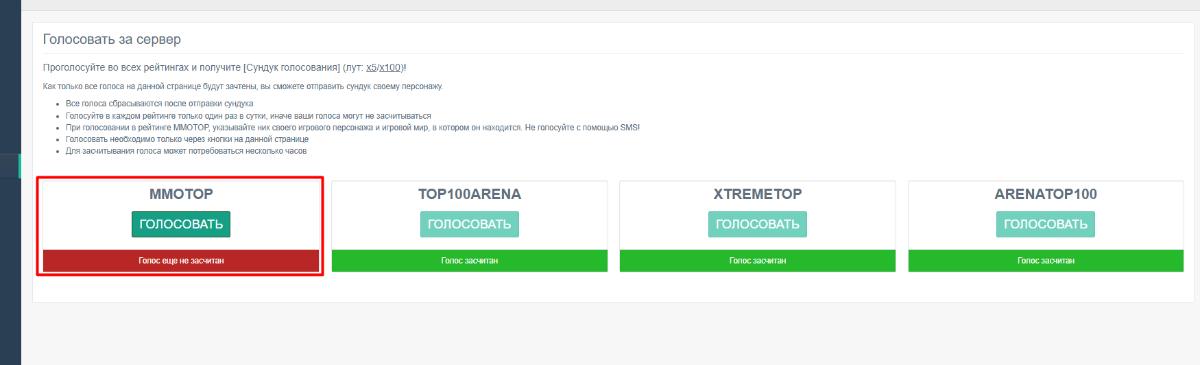The width and height of the screenshot is (1200, 365).
Task: Select 'Голос засчитан' status under ARENATOP100
Action: pos(1045,260)
